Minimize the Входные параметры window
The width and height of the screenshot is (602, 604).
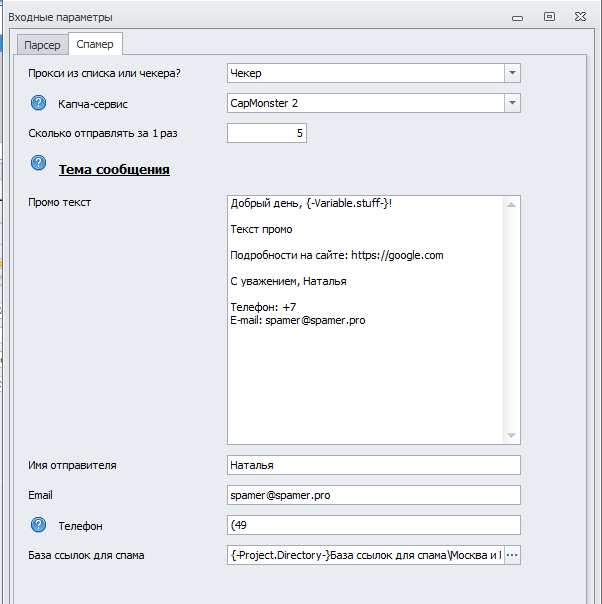[x=517, y=16]
